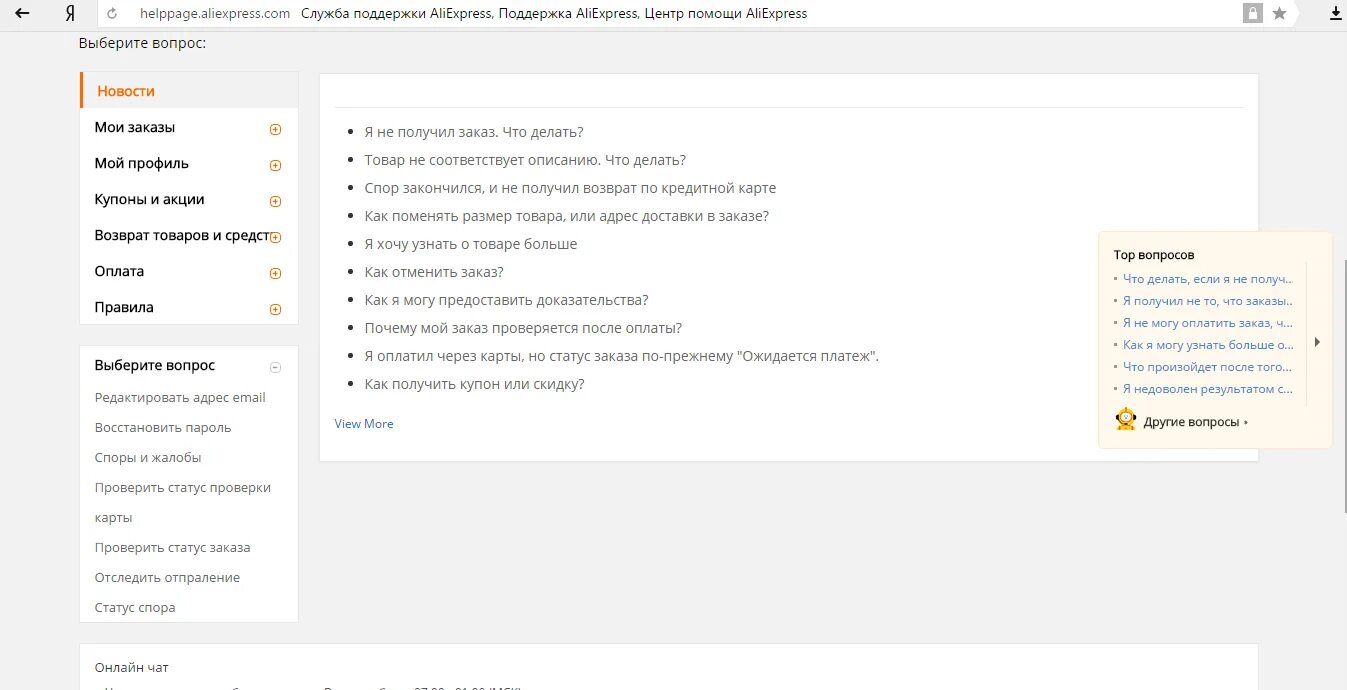Click the View More link
1347x690 pixels.
tap(364, 424)
